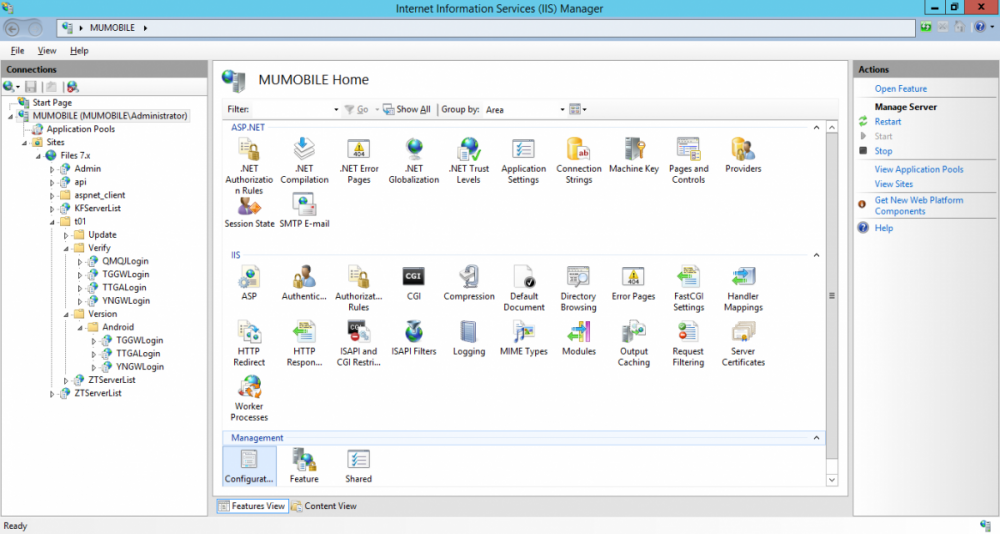Expand the Admin node in tree
This screenshot has height=534, width=1000.
tap(52, 169)
